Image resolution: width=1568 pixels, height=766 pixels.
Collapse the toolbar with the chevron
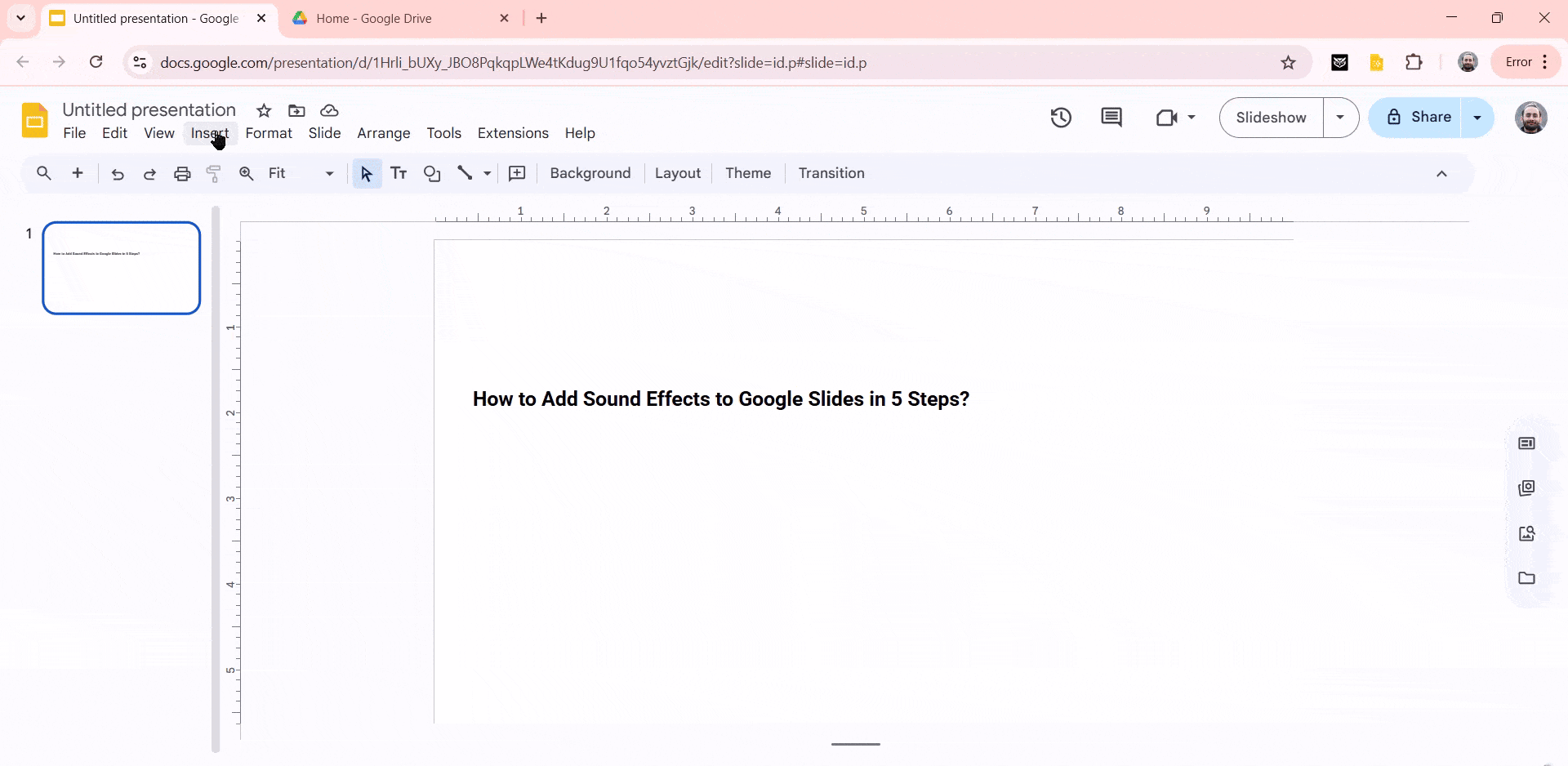point(1442,173)
